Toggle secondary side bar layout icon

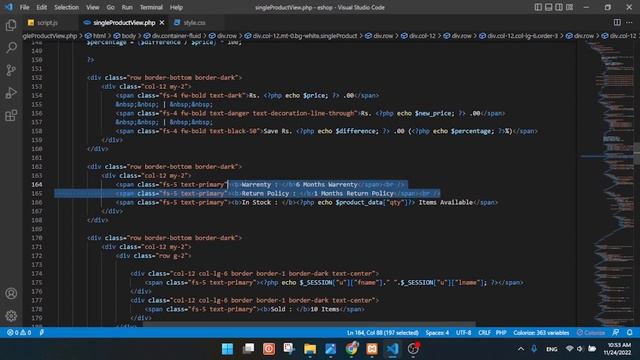(559, 7)
